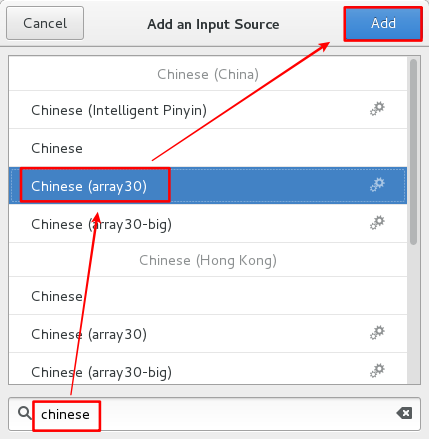Viewport: 429px width, 439px height.
Task: Open gear icon for Hong Kong Chinese (array30)
Action: 377,333
